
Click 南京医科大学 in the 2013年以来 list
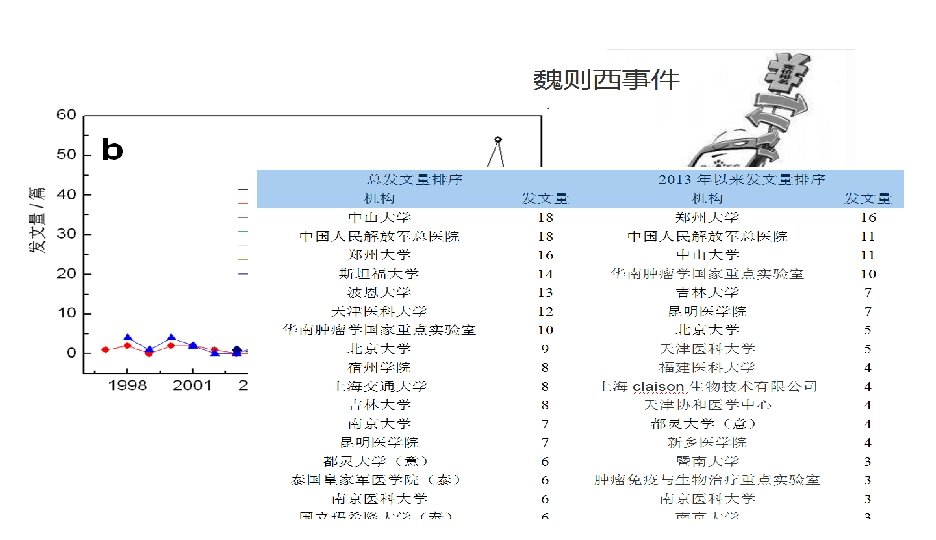(707, 499)
